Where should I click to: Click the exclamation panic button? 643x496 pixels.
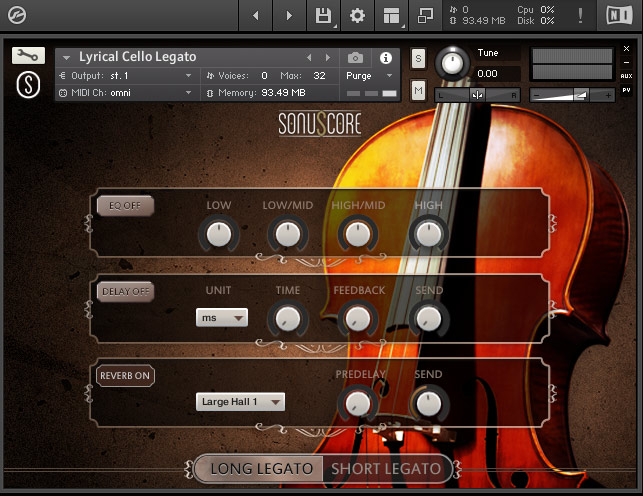(x=580, y=16)
